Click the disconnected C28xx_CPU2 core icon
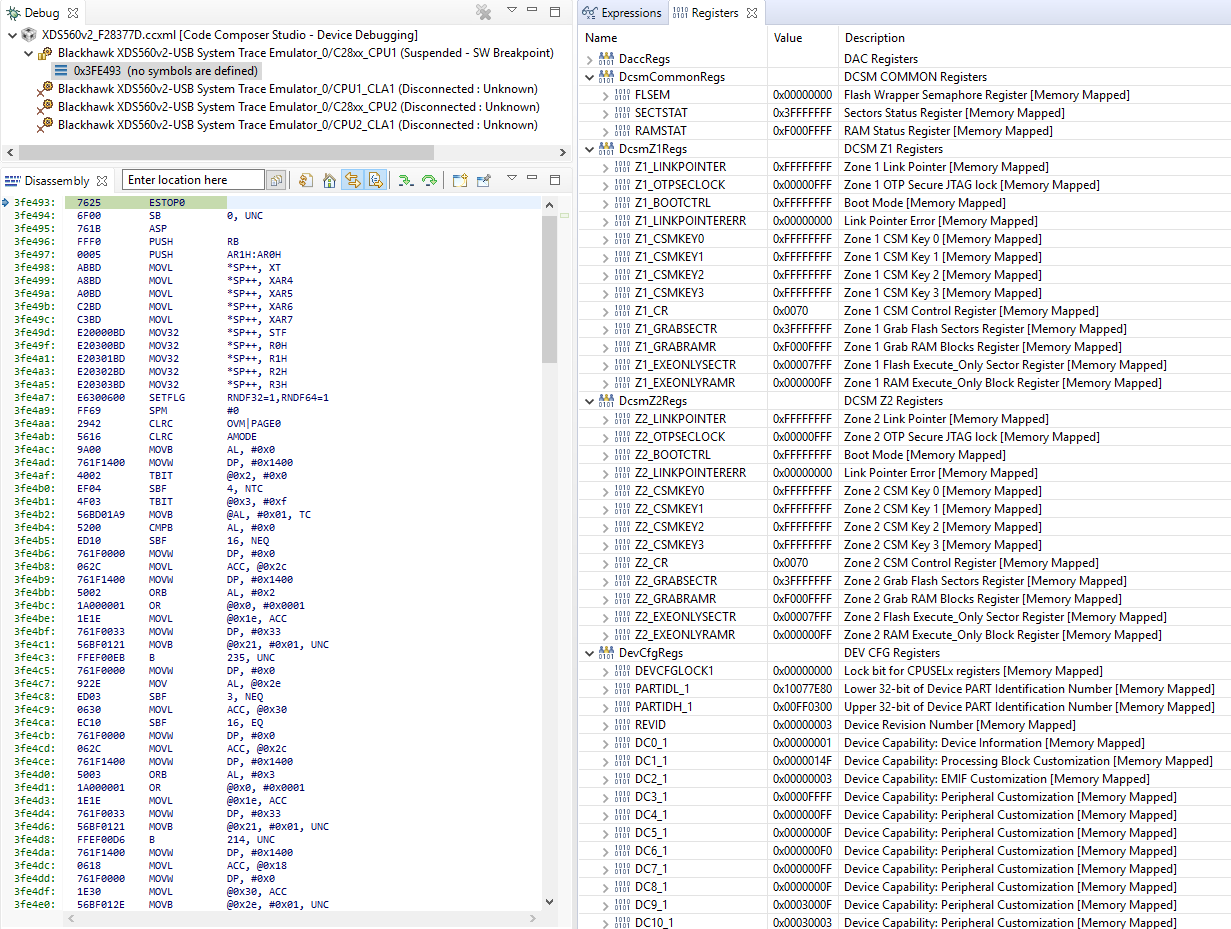This screenshot has height=929, width=1231. tap(45, 107)
